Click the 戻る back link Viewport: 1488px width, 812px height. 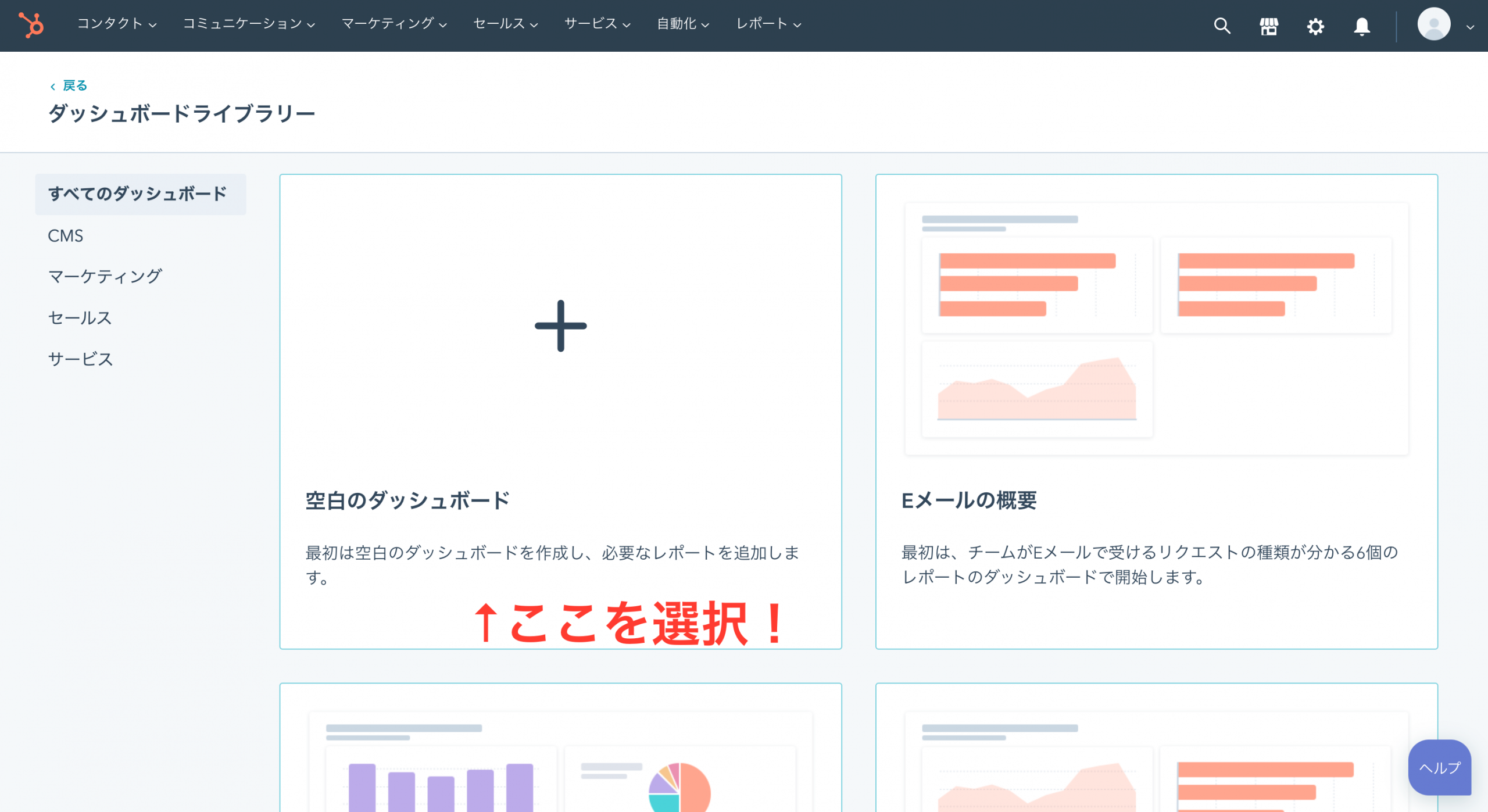74,85
